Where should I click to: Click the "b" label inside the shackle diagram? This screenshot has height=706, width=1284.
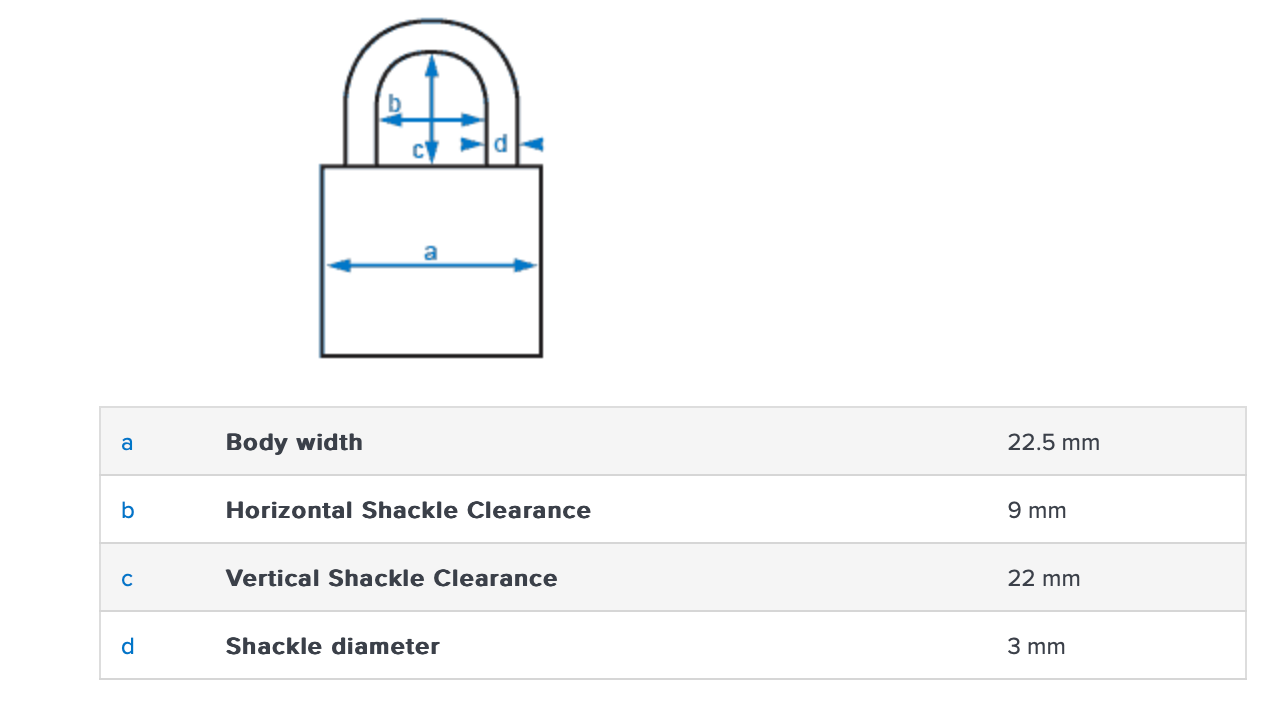click(x=394, y=103)
